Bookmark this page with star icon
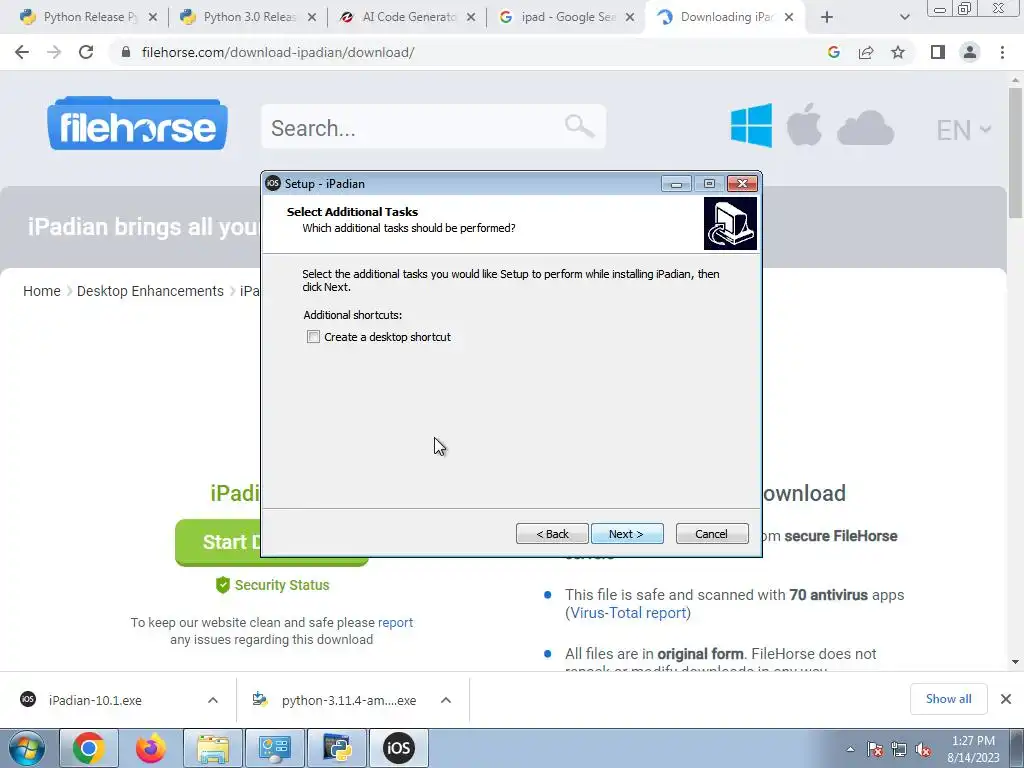The height and width of the screenshot is (768, 1024). pyautogui.click(x=898, y=52)
